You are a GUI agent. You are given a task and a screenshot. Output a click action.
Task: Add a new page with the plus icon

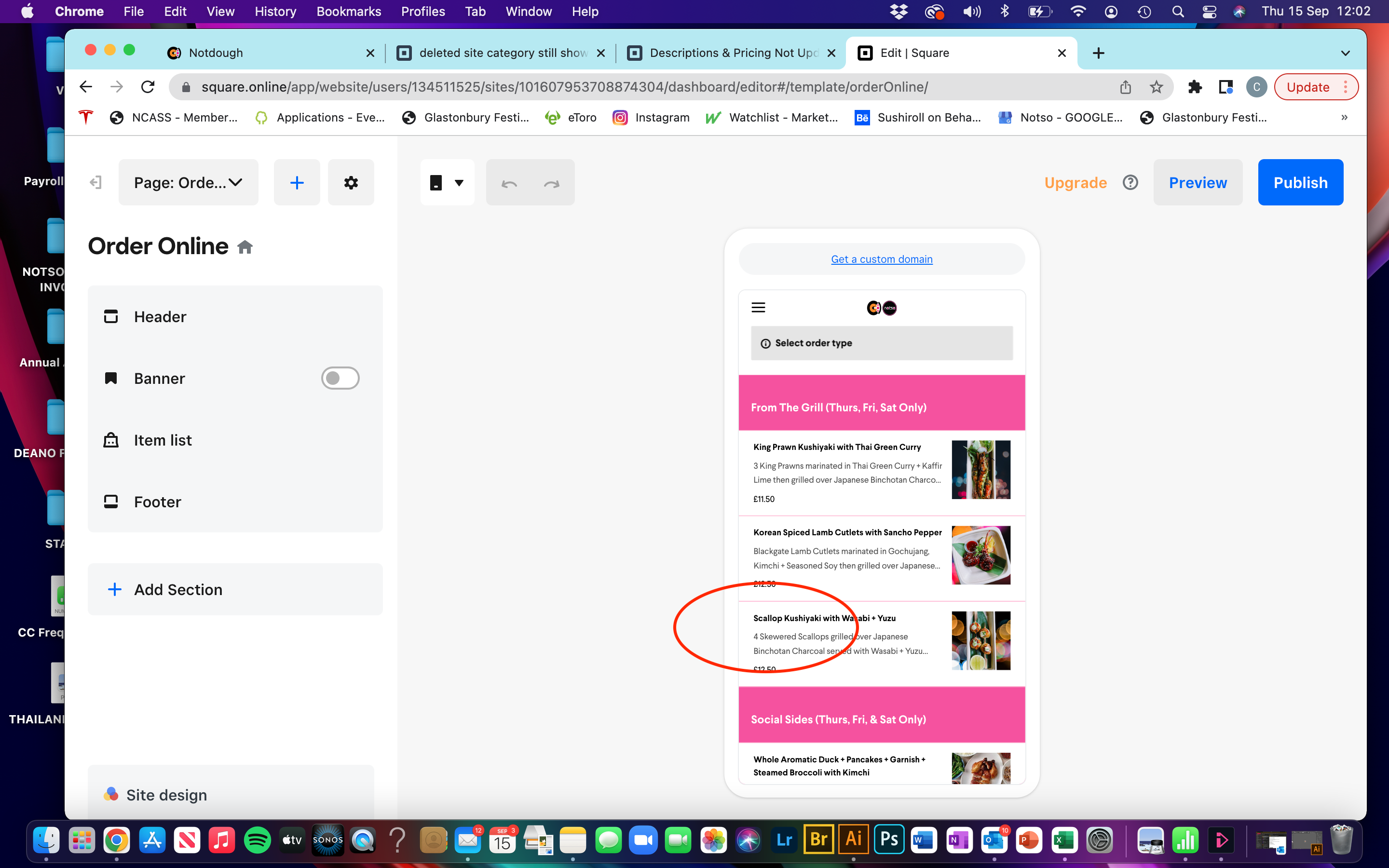point(297,182)
